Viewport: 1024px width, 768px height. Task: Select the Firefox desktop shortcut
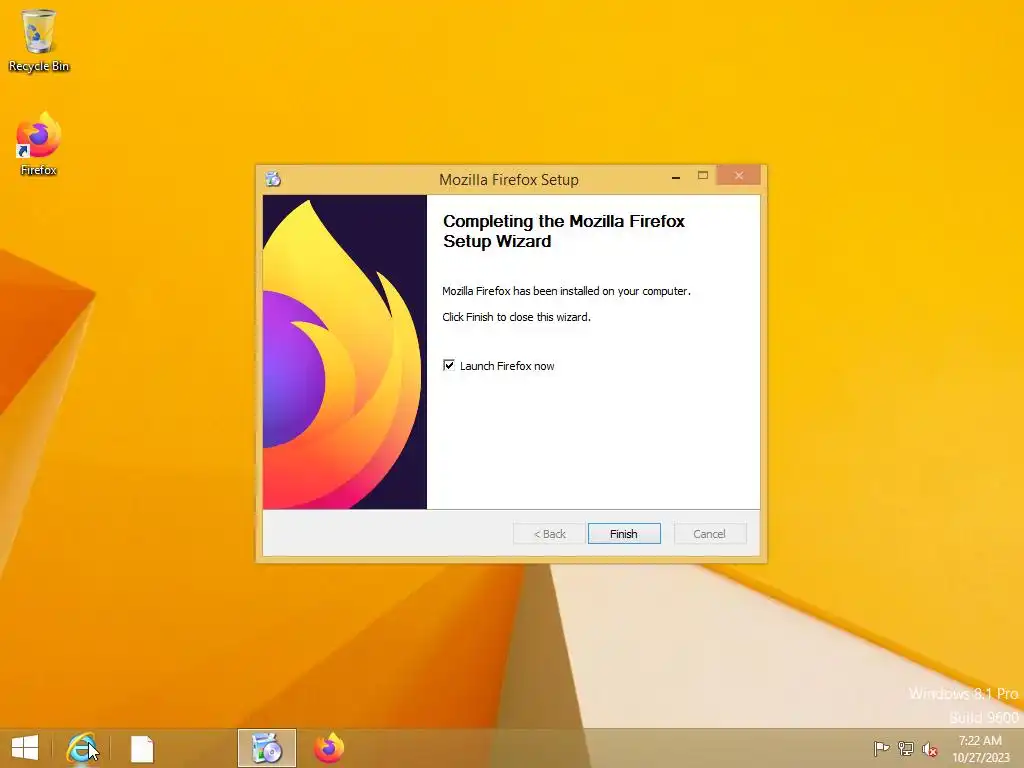[39, 144]
